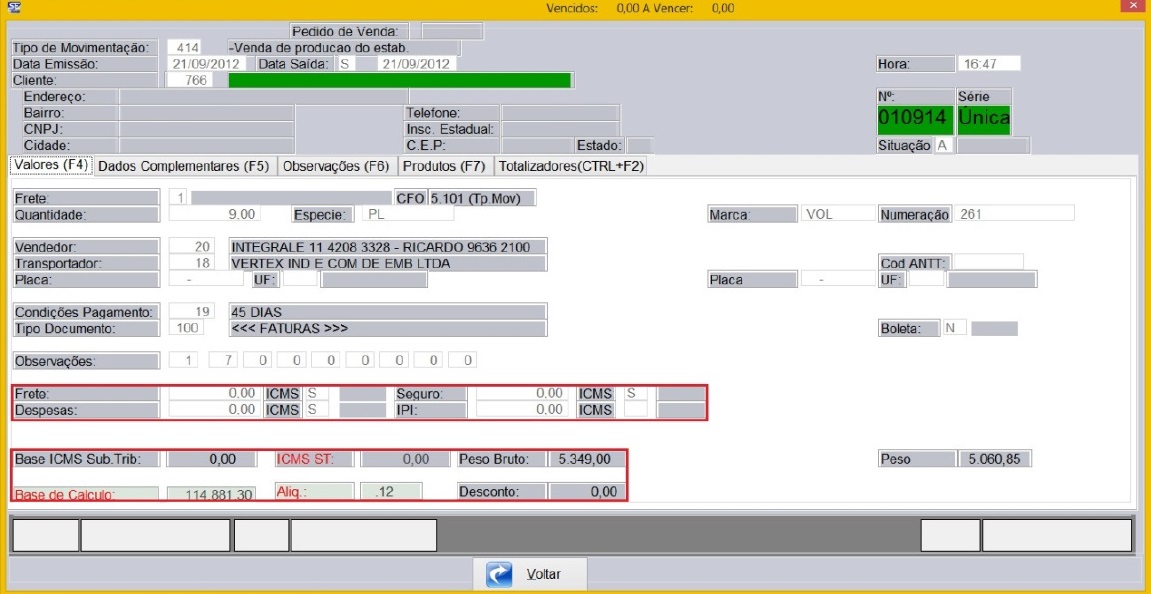This screenshot has width=1151, height=594.
Task: Click the Numeração field showing 261
Action: 1013,214
